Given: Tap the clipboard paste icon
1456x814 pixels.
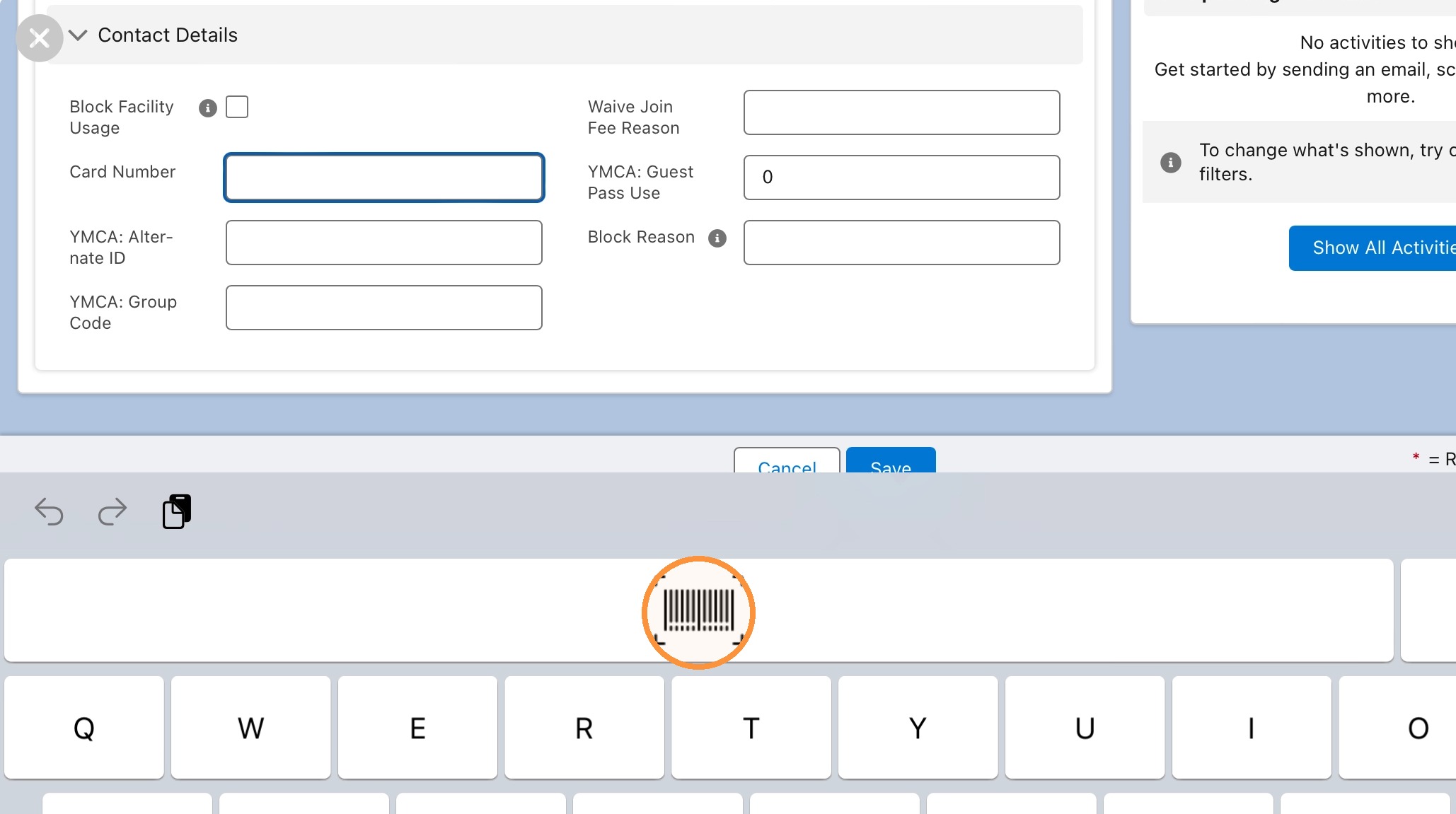Looking at the screenshot, I should (x=177, y=511).
